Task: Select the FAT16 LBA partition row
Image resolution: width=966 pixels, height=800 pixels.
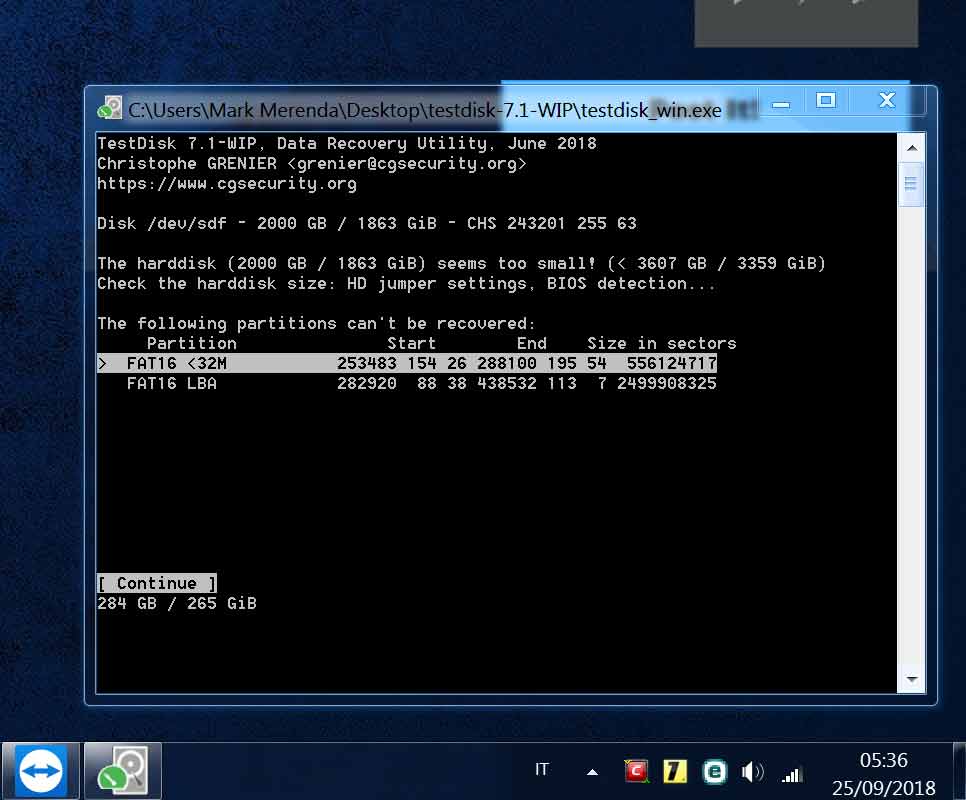Action: pyautogui.click(x=407, y=384)
